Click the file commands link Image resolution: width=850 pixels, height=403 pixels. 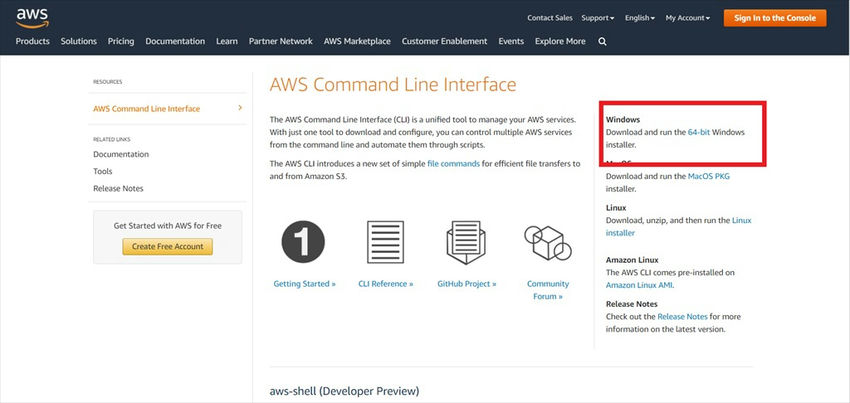click(453, 163)
